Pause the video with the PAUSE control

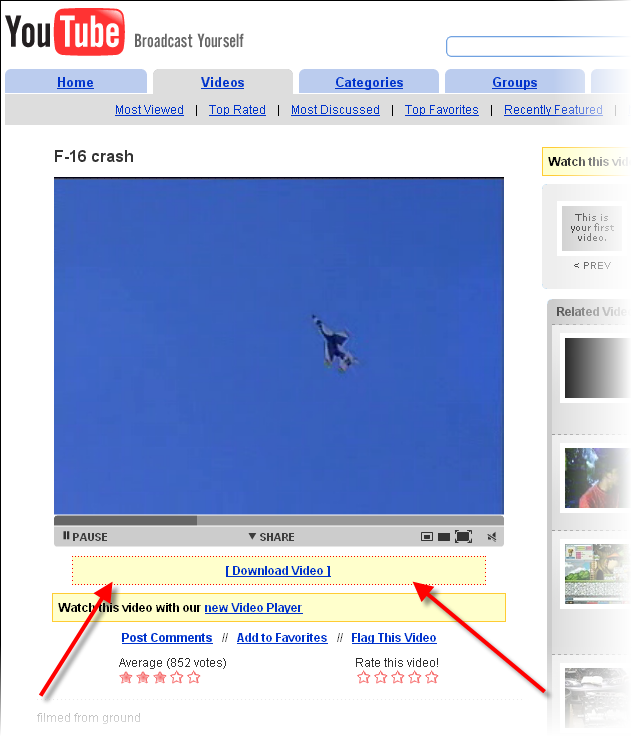pyautogui.click(x=85, y=536)
